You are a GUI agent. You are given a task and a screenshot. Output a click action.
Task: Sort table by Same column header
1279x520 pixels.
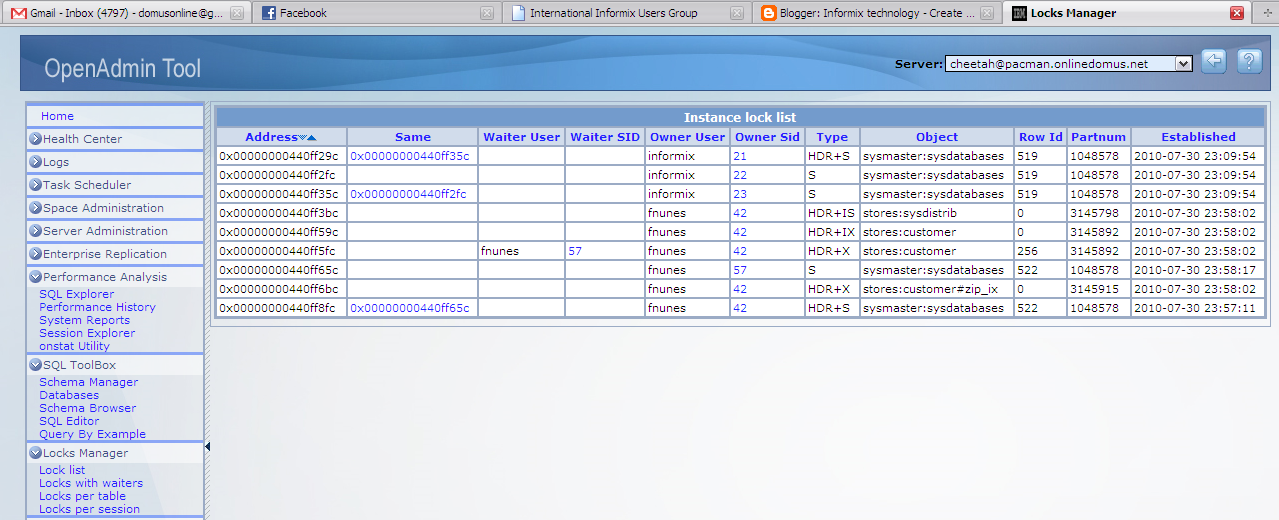pyautogui.click(x=413, y=137)
